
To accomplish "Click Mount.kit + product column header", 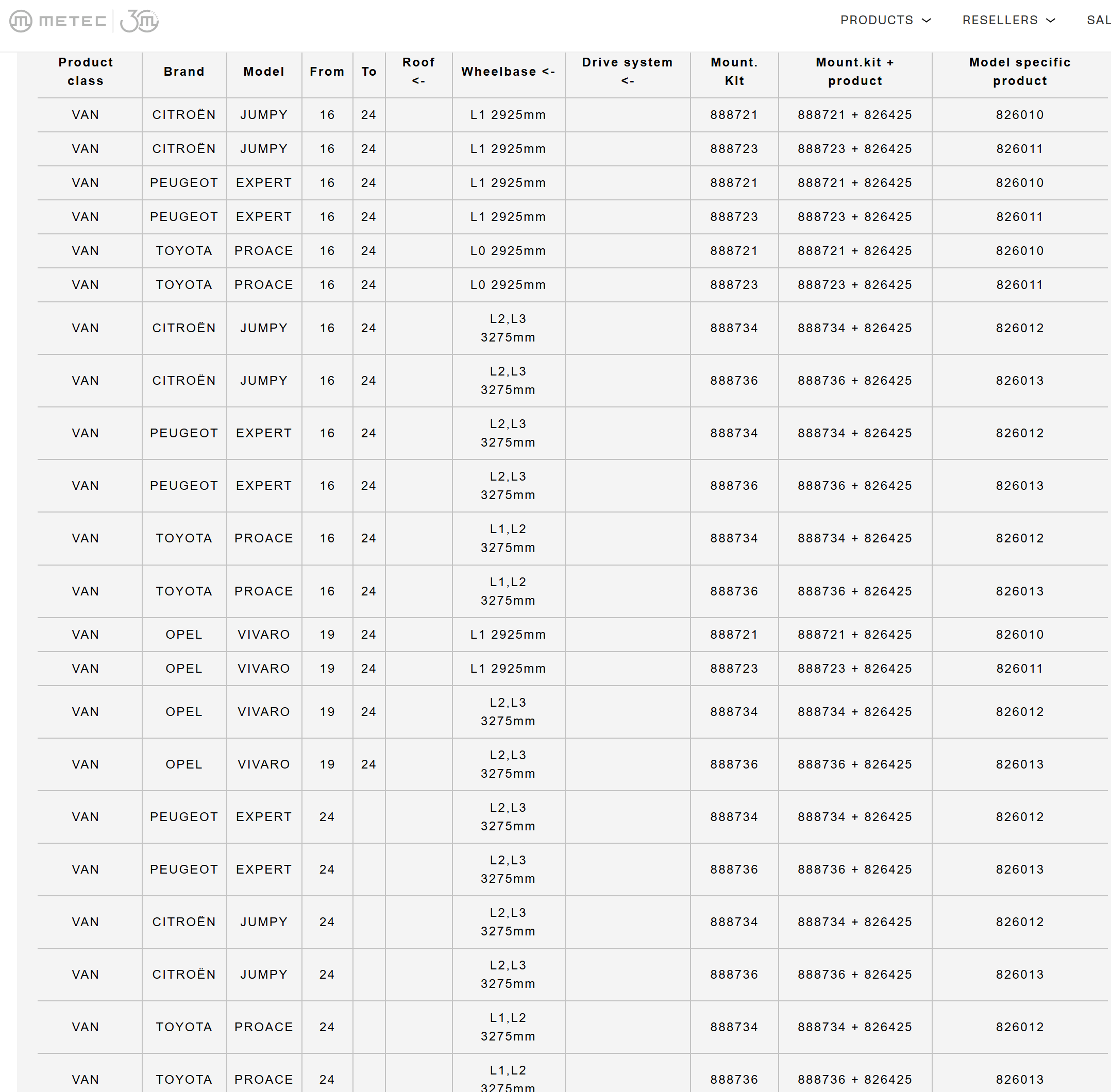I will [855, 72].
